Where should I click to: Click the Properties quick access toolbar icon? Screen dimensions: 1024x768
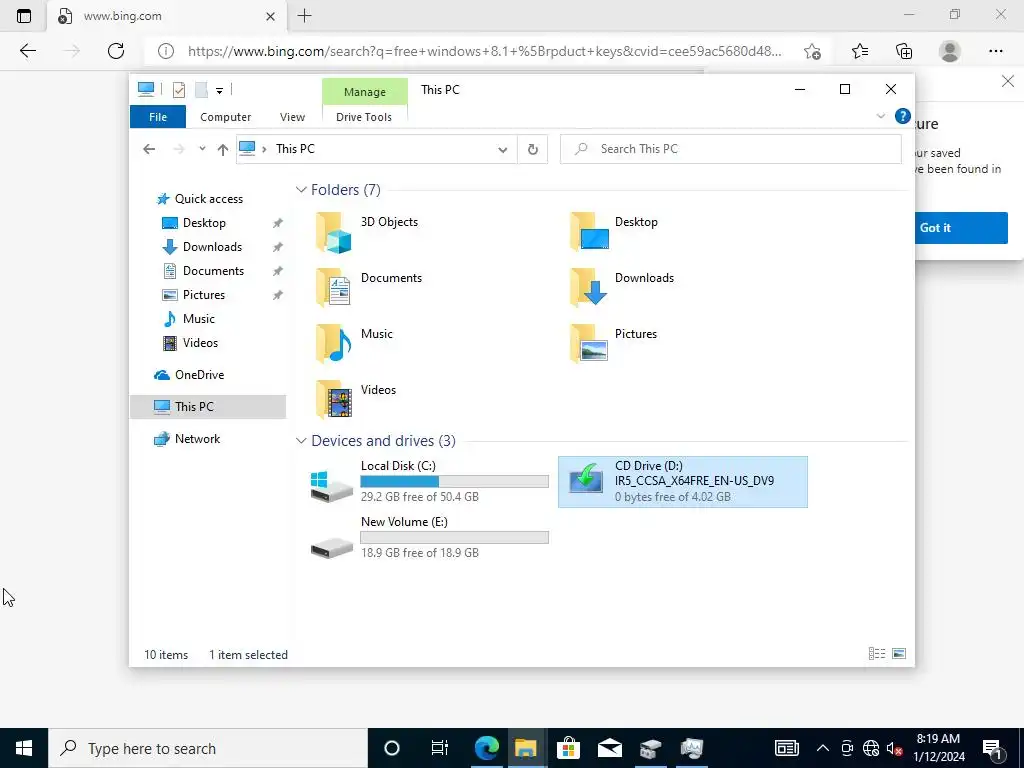coord(178,89)
